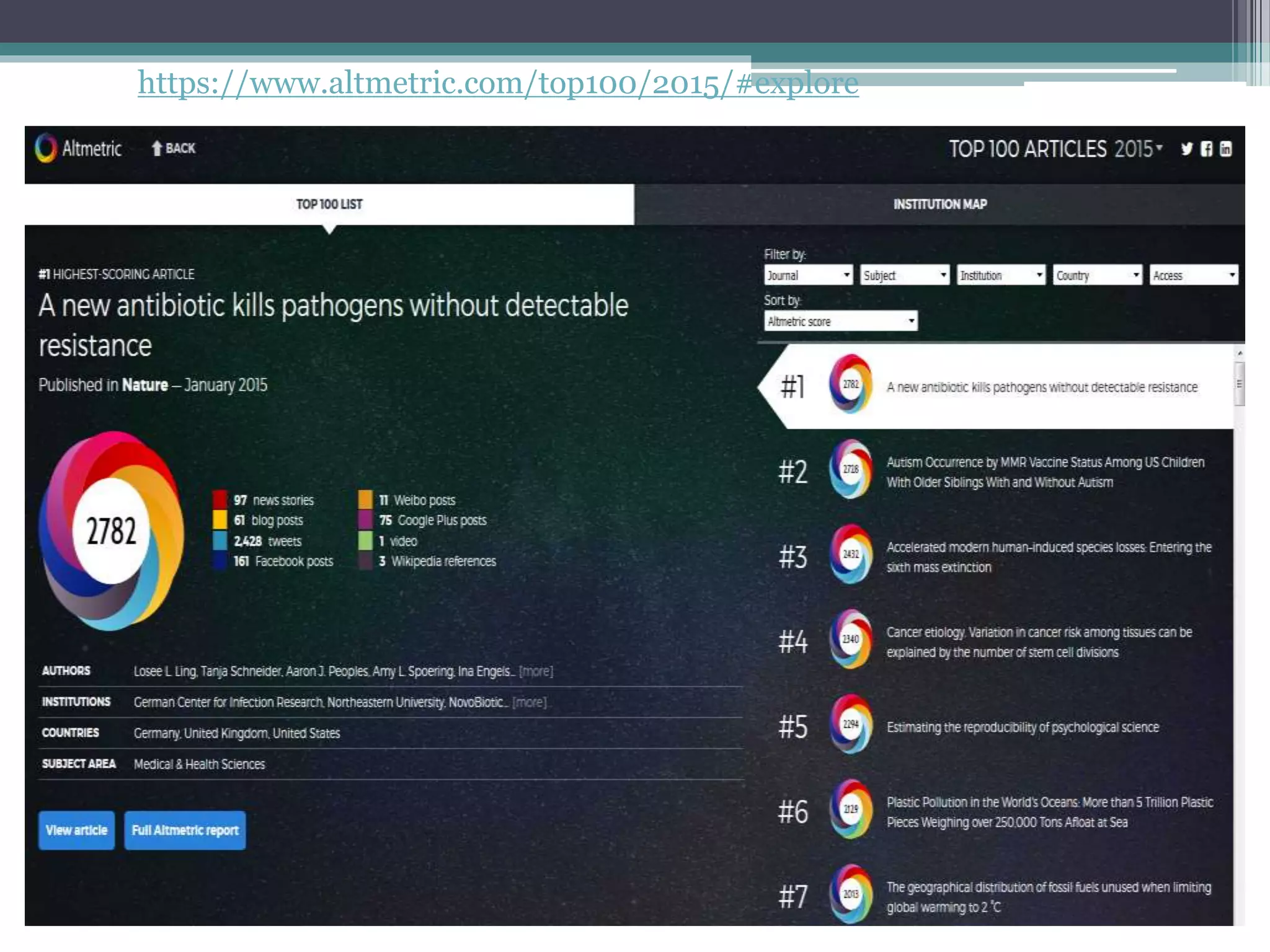Open the LinkedIn share icon
Screen dimensions: 1270x952
click(1226, 149)
